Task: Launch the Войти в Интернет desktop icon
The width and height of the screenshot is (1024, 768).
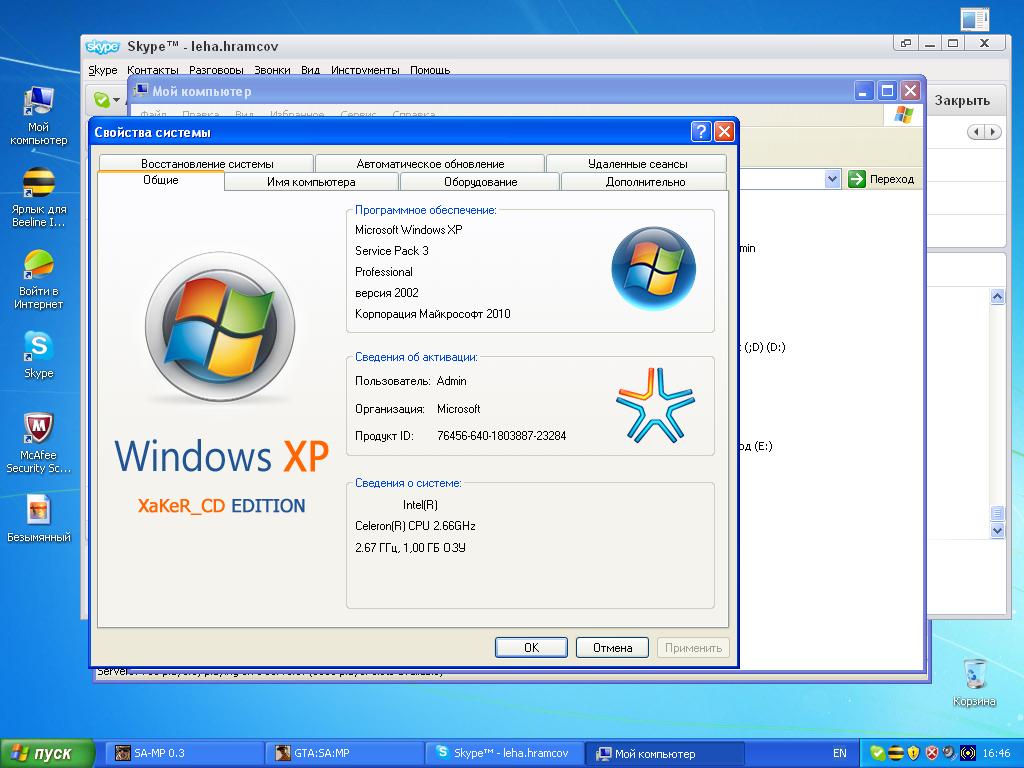Action: pos(38,267)
